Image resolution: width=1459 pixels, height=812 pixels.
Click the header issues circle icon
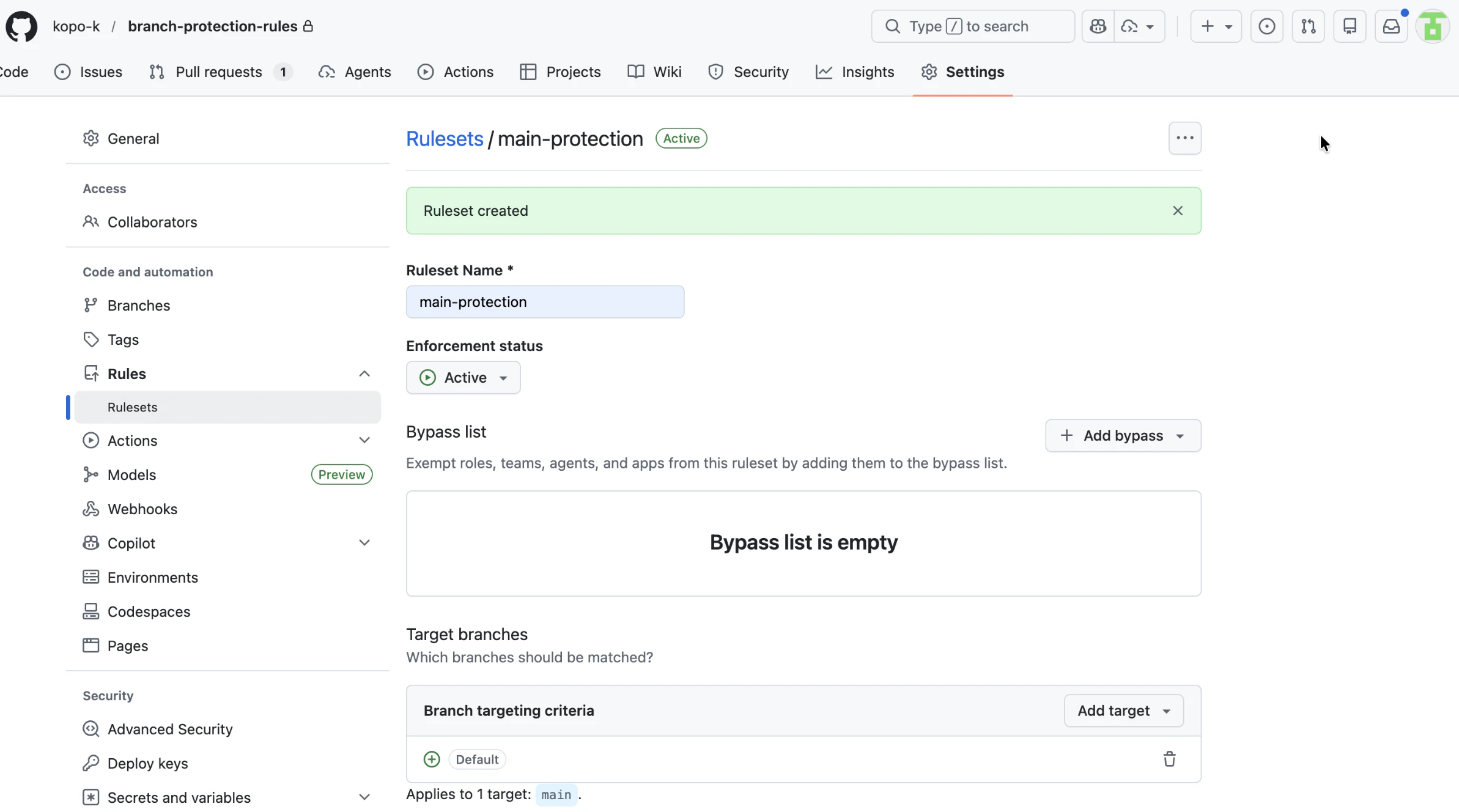point(1266,26)
